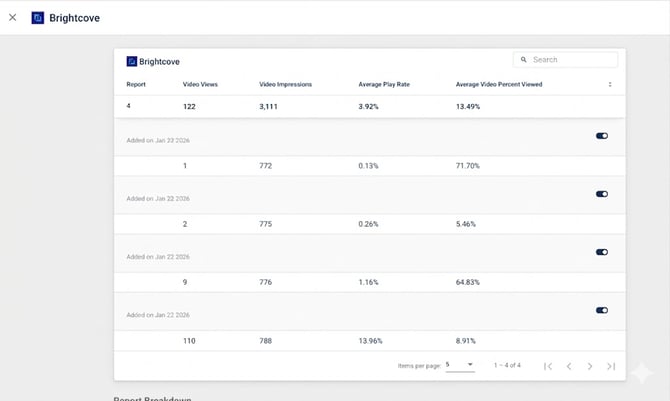Sort by the Report column header
The width and height of the screenshot is (670, 401).
[136, 84]
